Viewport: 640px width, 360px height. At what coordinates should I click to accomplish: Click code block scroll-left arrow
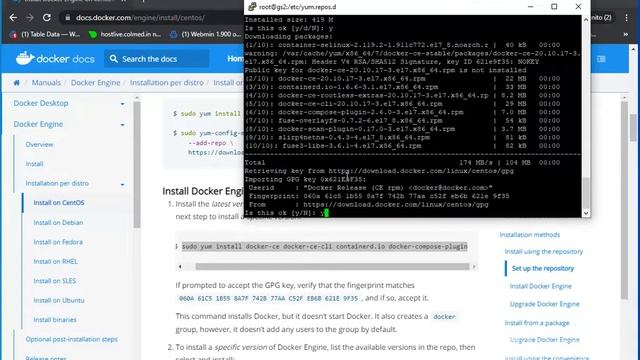180,267
